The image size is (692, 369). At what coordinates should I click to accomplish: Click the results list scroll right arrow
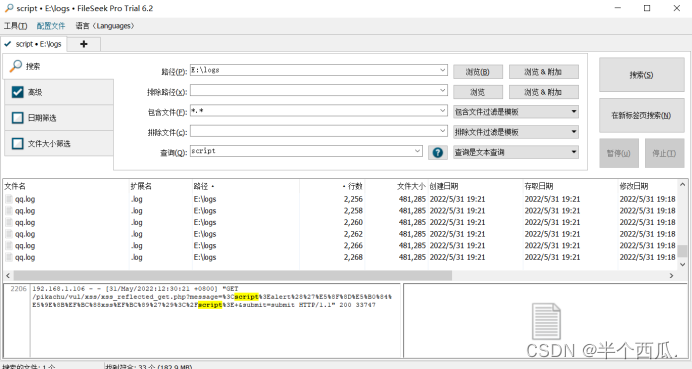tap(672, 275)
